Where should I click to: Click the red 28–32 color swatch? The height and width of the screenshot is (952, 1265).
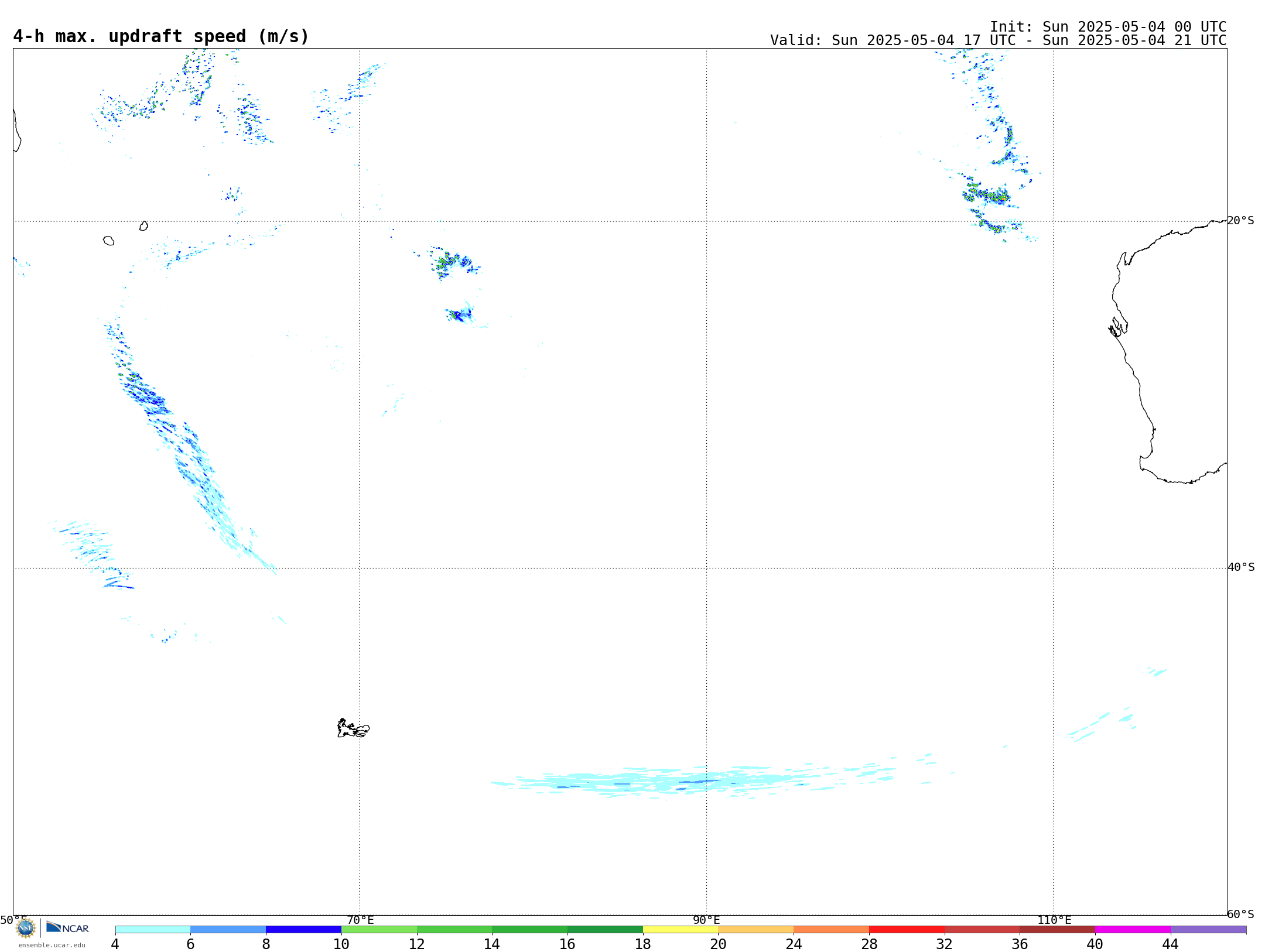tap(907, 929)
